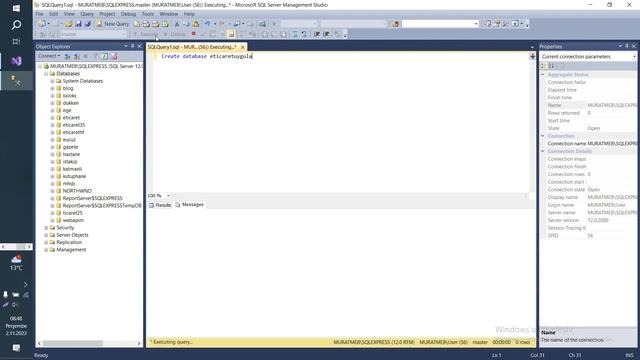Image resolution: width=640 pixels, height=360 pixels.
Task: Select the webapim database
Action: (73, 220)
